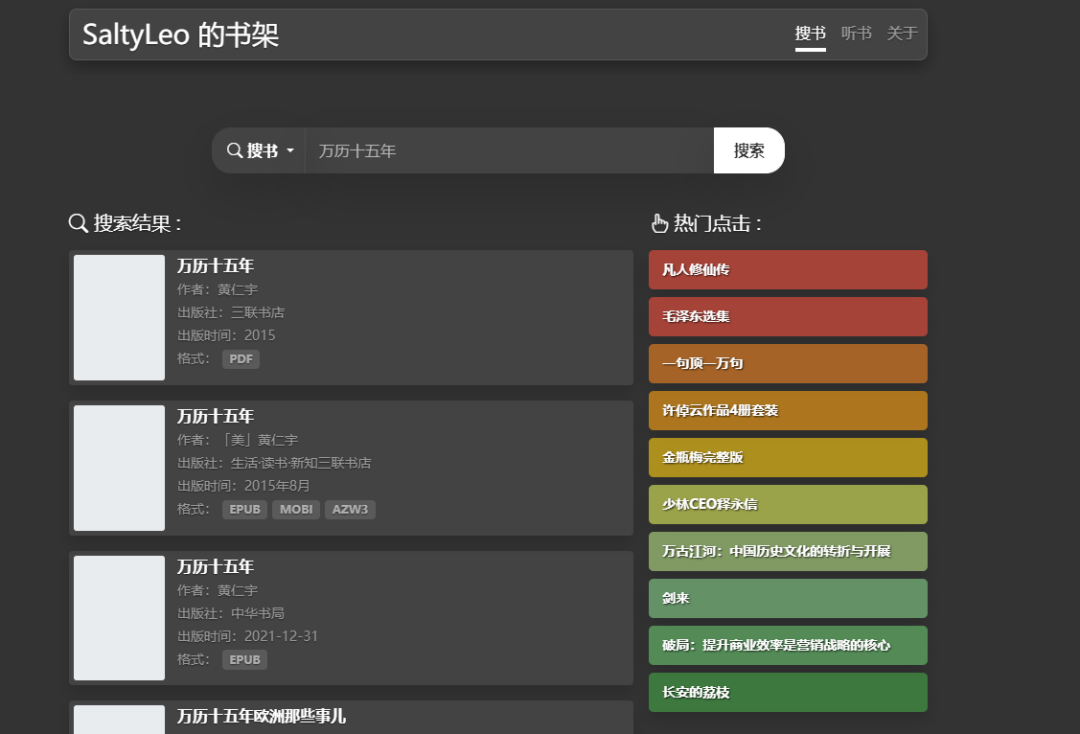This screenshot has width=1080, height=734.
Task: Select the PDF format badge
Action: tap(241, 359)
